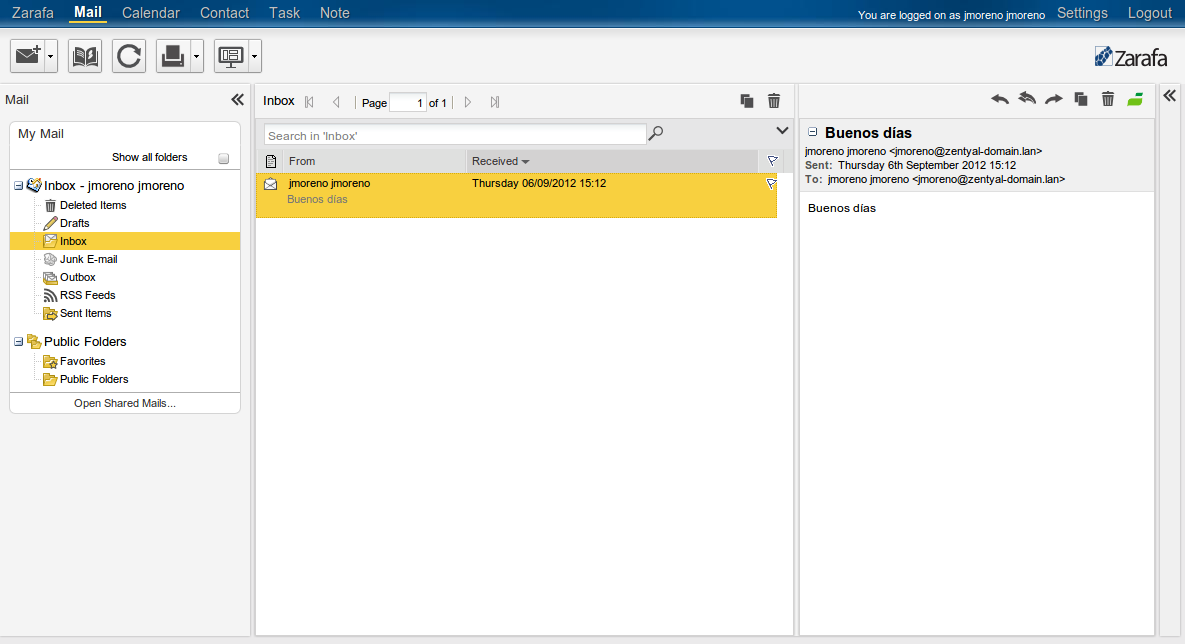
Task: Open the Drafts folder
Action: (x=75, y=223)
